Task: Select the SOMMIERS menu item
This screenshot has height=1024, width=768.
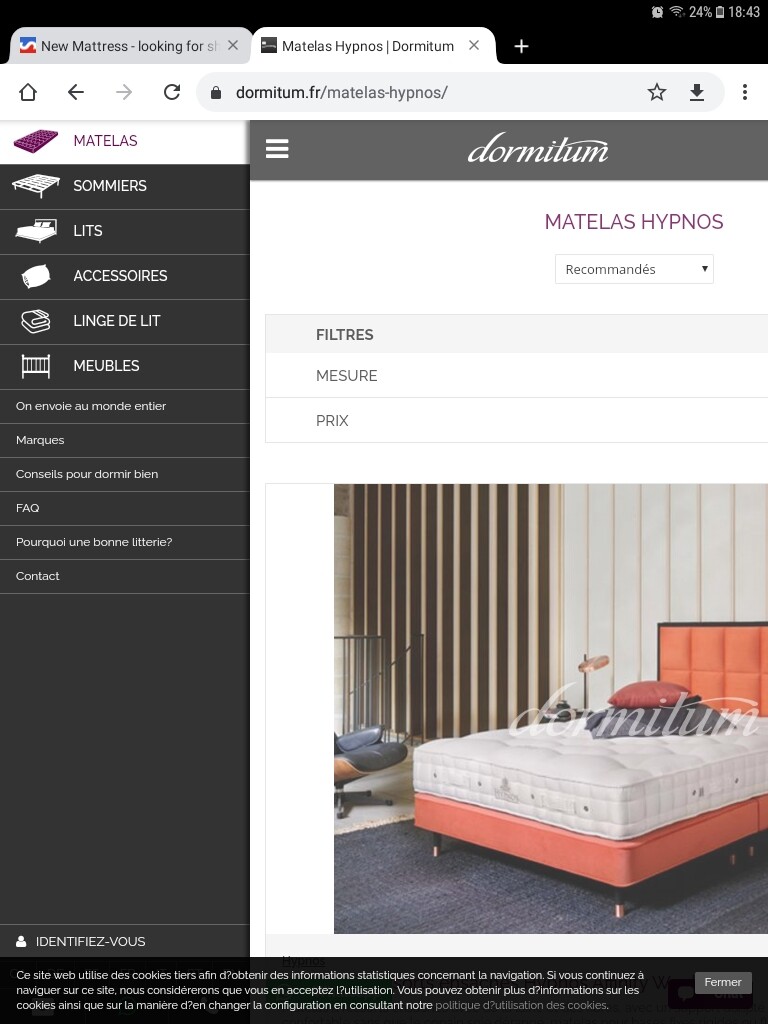Action: coord(125,186)
